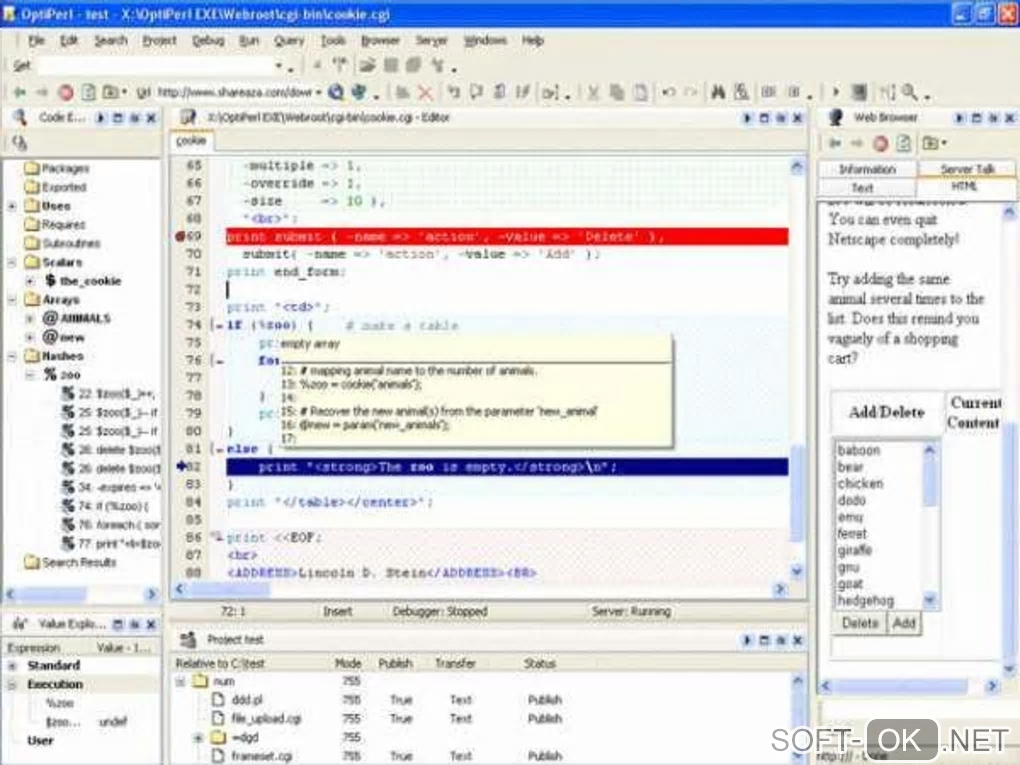Click the Delete button in web page

[x=860, y=623]
